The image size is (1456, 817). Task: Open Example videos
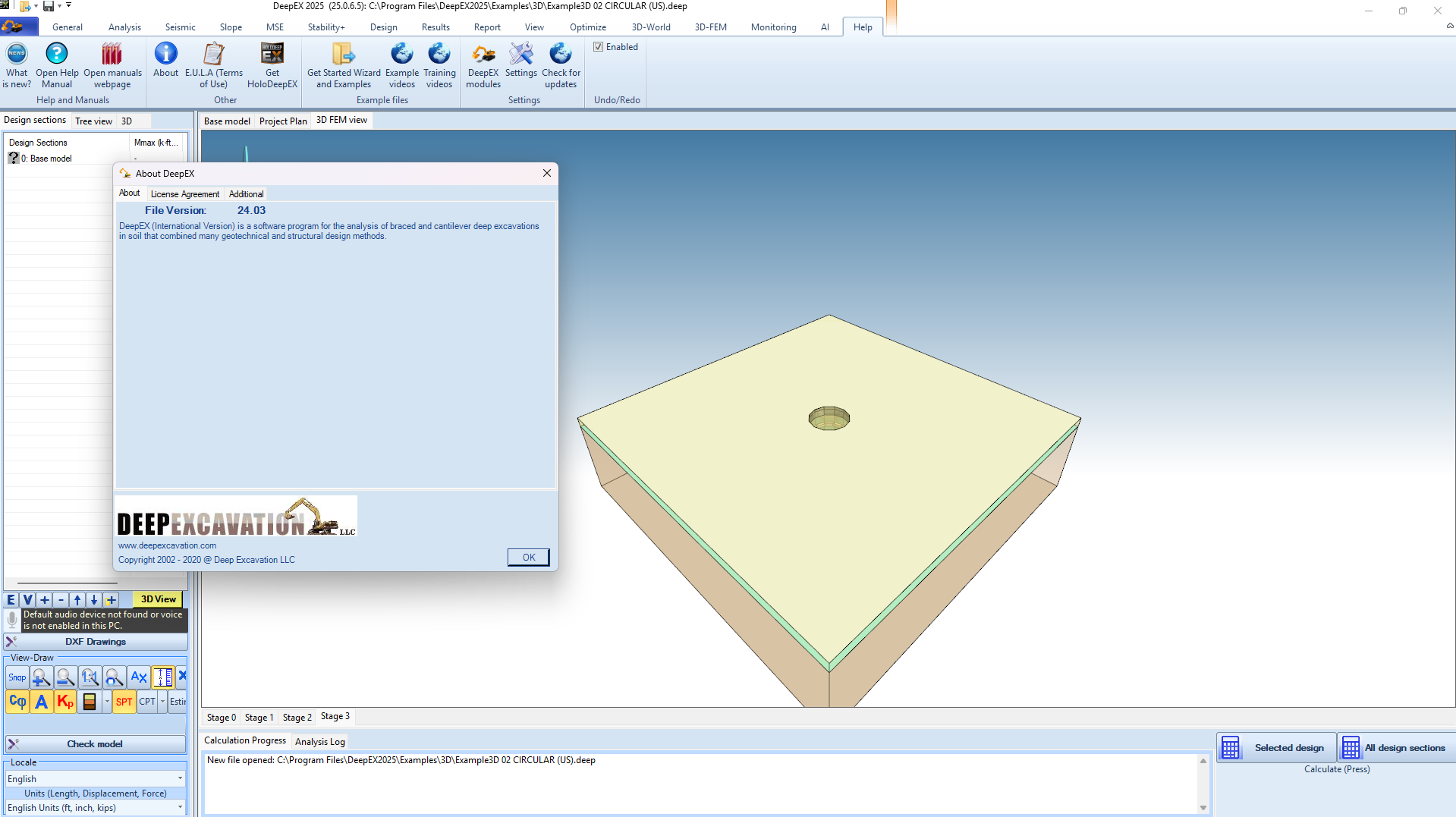pos(402,65)
